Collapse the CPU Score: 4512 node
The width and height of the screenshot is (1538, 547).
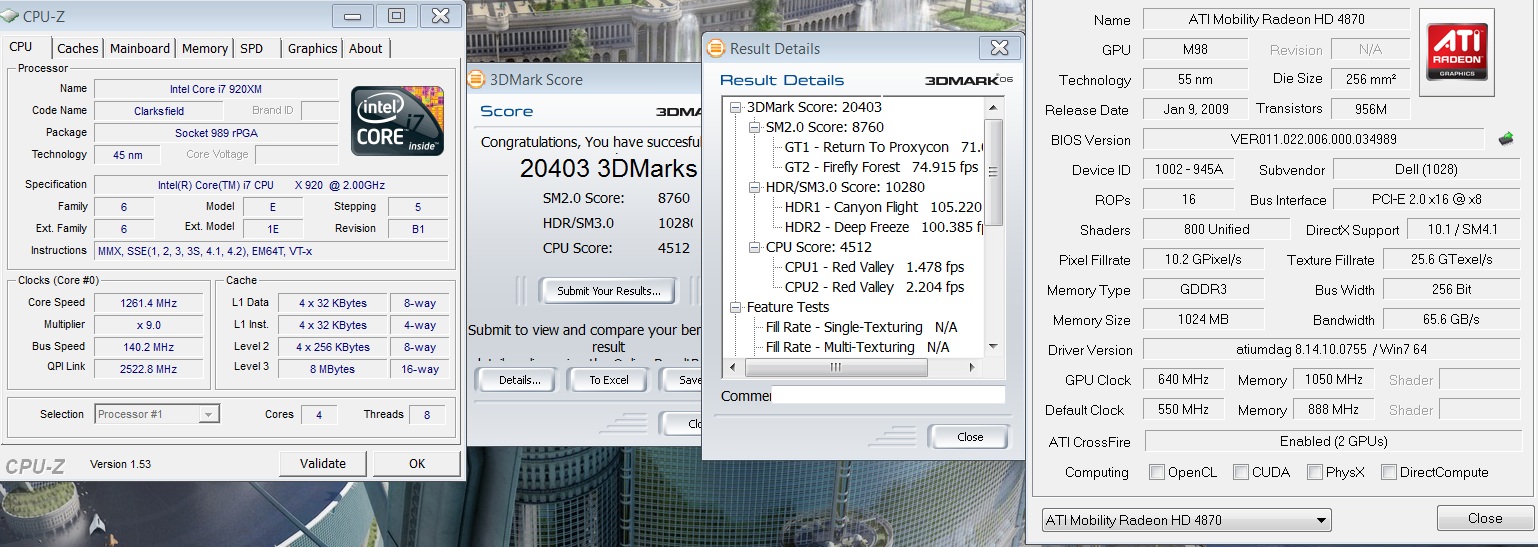[x=755, y=247]
